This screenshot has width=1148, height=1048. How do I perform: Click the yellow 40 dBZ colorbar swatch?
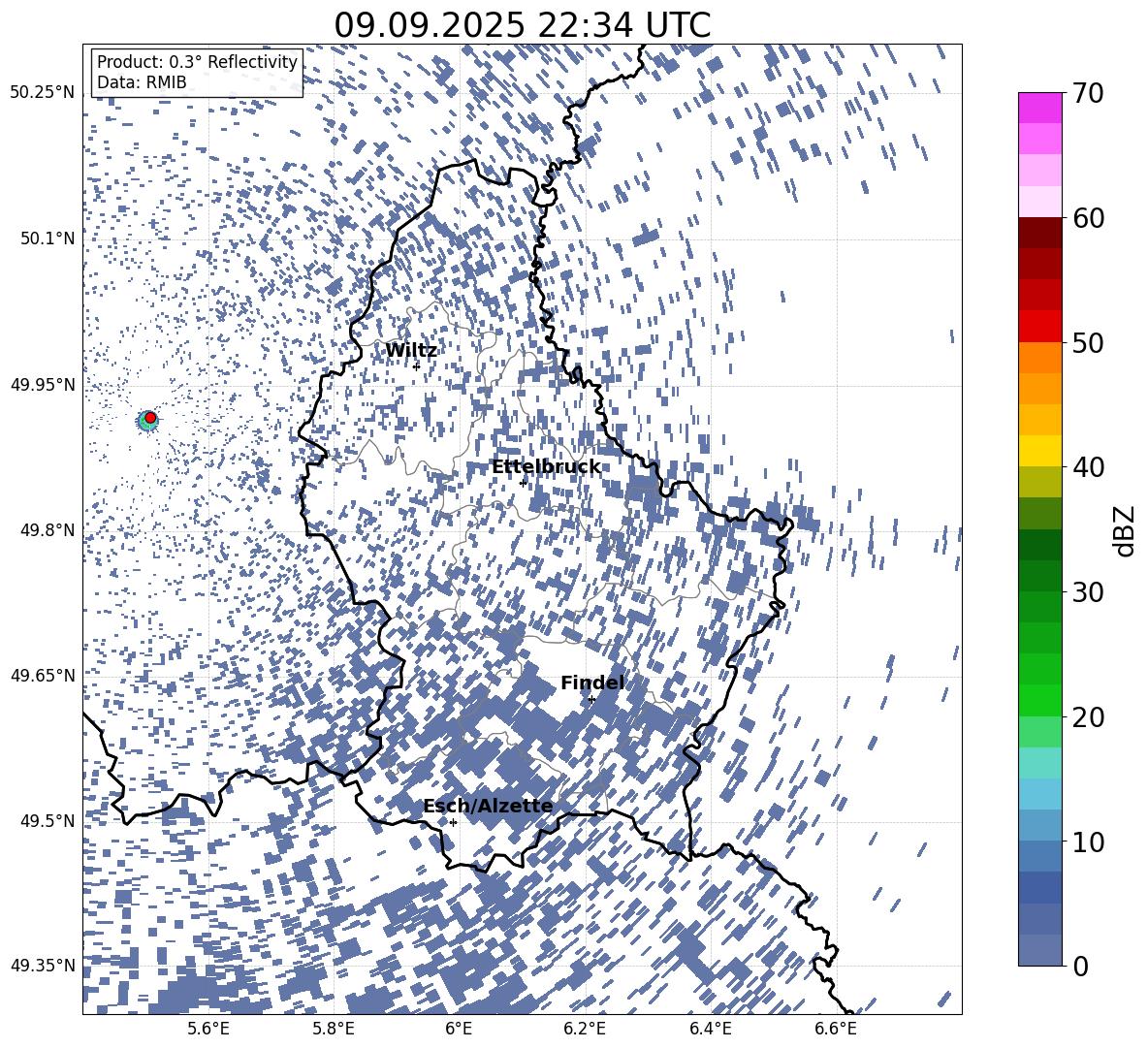point(1039,451)
